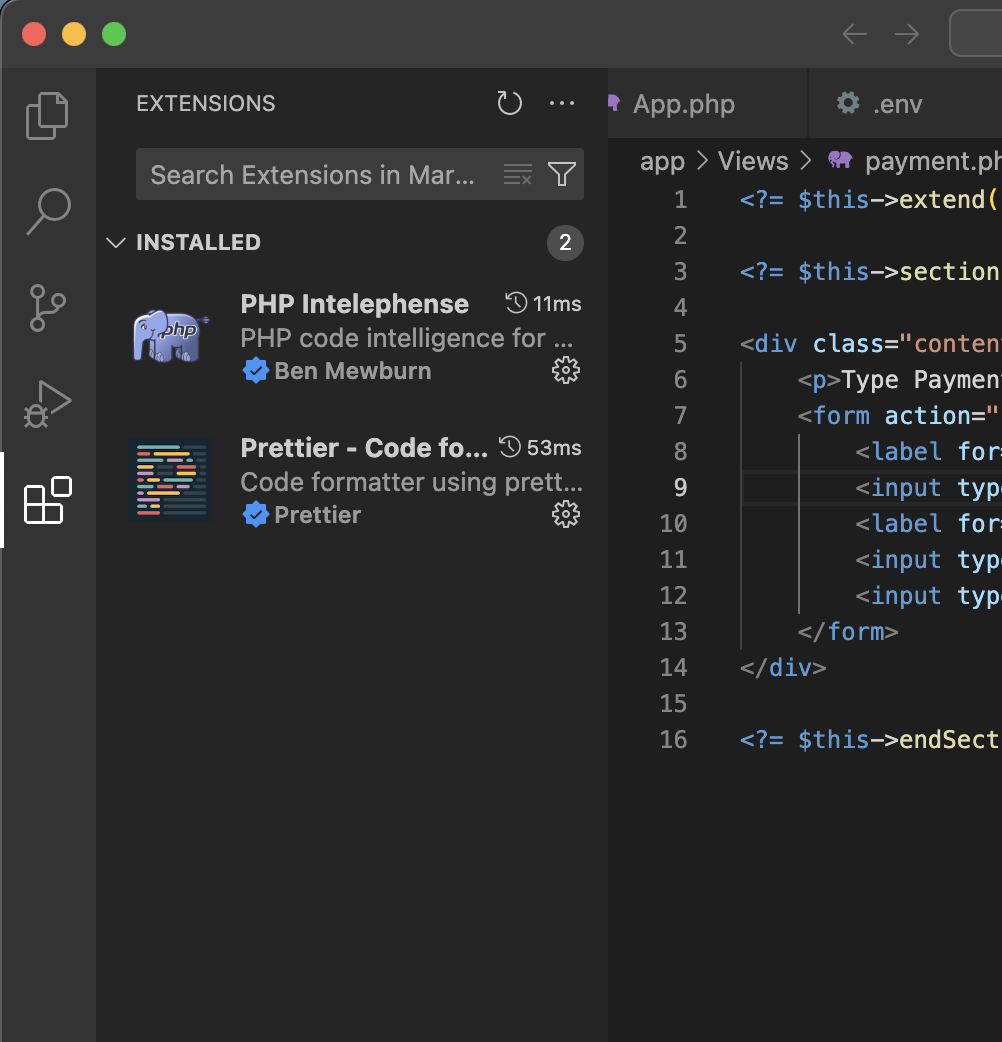Switch to the .env tab
The image size is (1002, 1042).
pos(897,104)
